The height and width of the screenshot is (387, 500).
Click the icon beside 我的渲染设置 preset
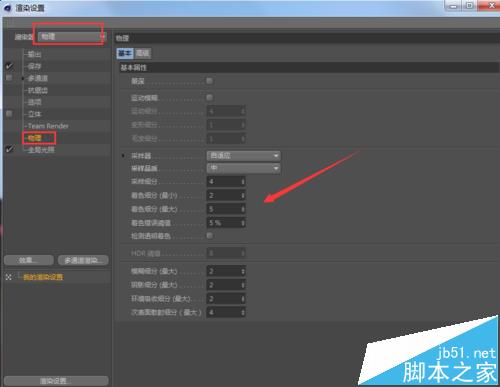(x=9, y=277)
